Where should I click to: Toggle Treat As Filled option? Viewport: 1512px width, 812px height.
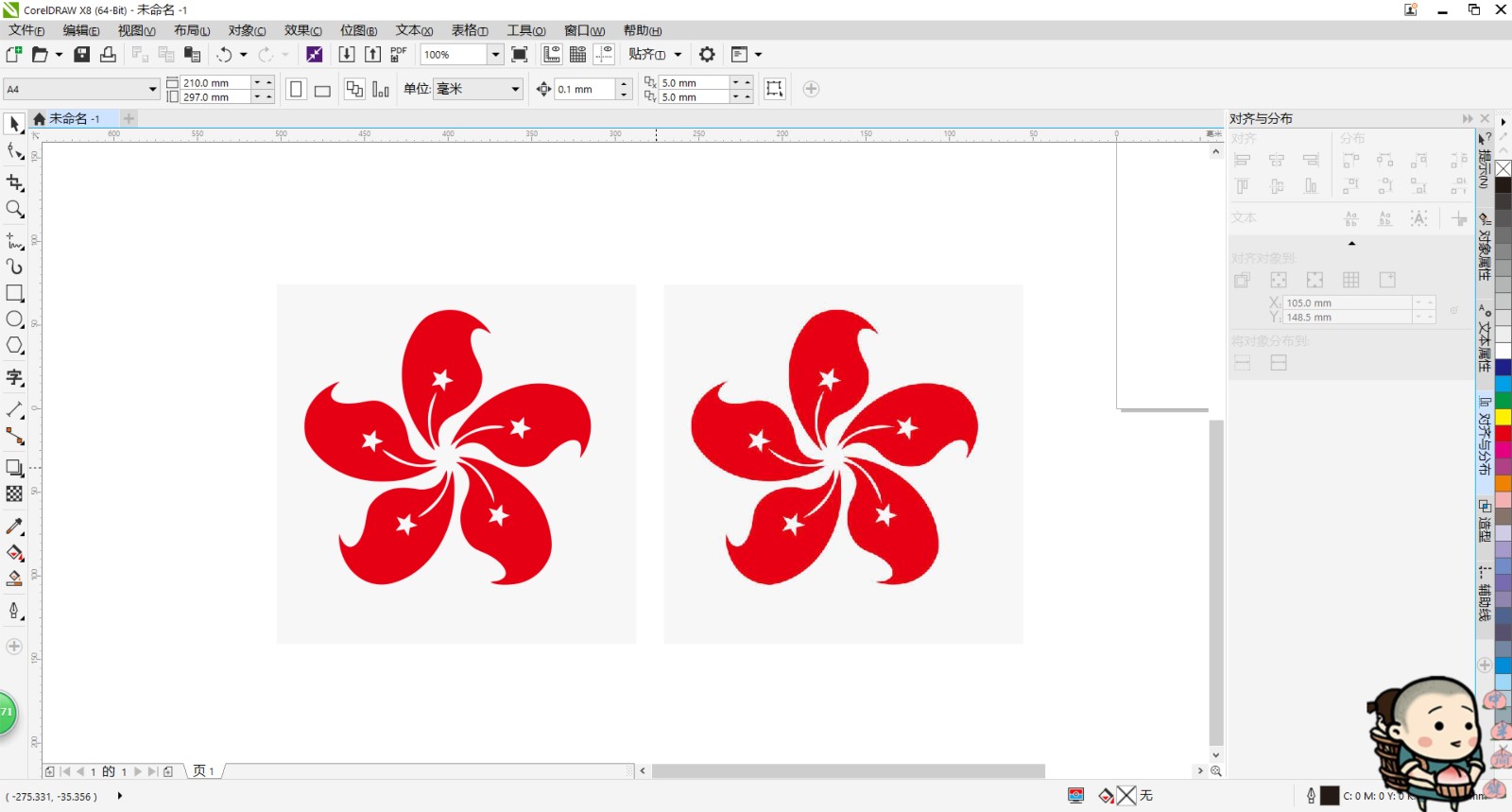[775, 89]
